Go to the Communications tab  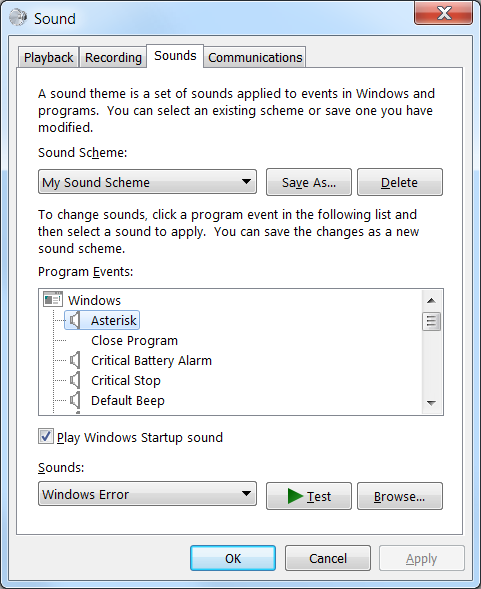pyautogui.click(x=255, y=57)
